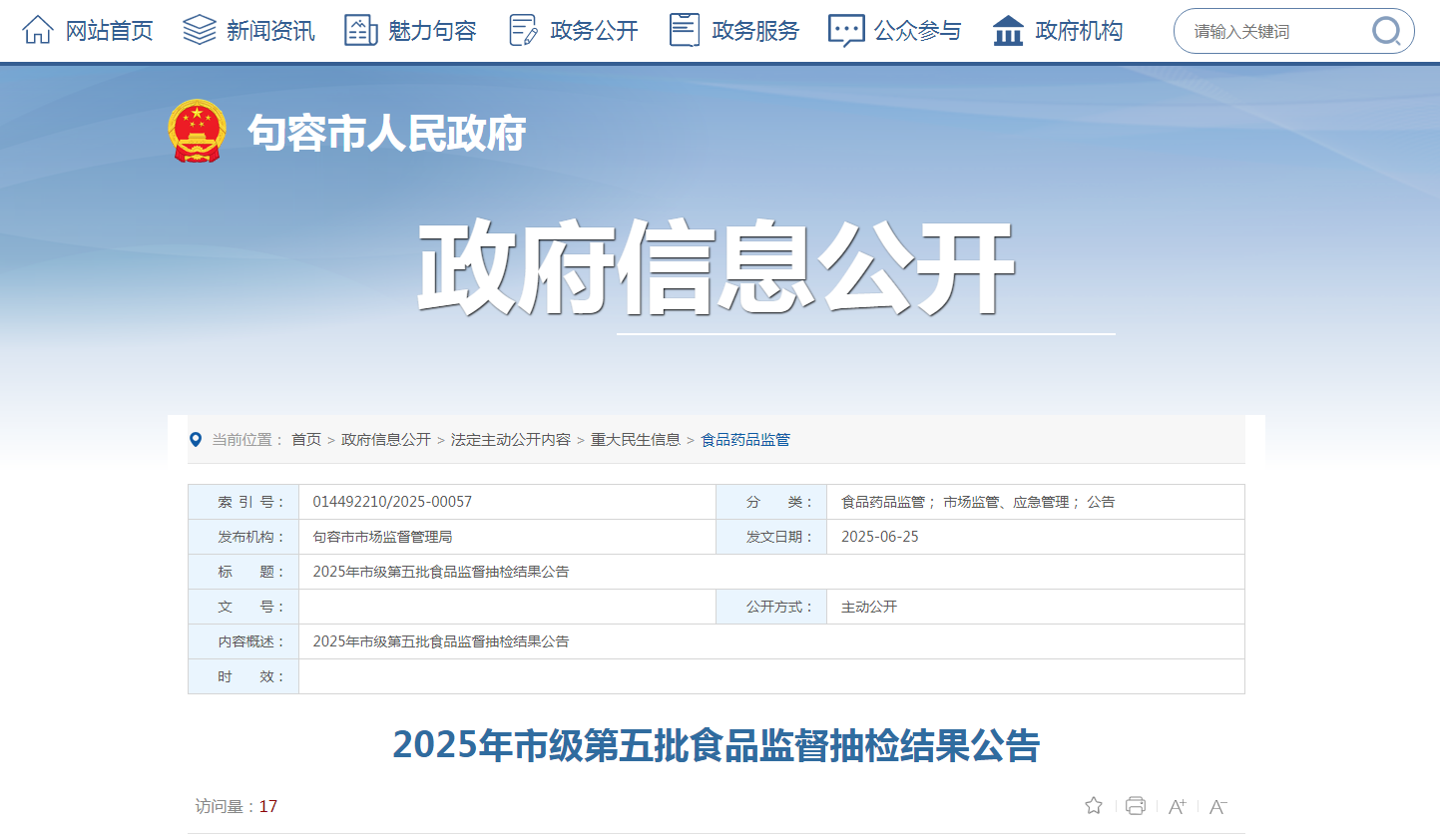
Task: Click the 时效 label cell
Action: 243,676
